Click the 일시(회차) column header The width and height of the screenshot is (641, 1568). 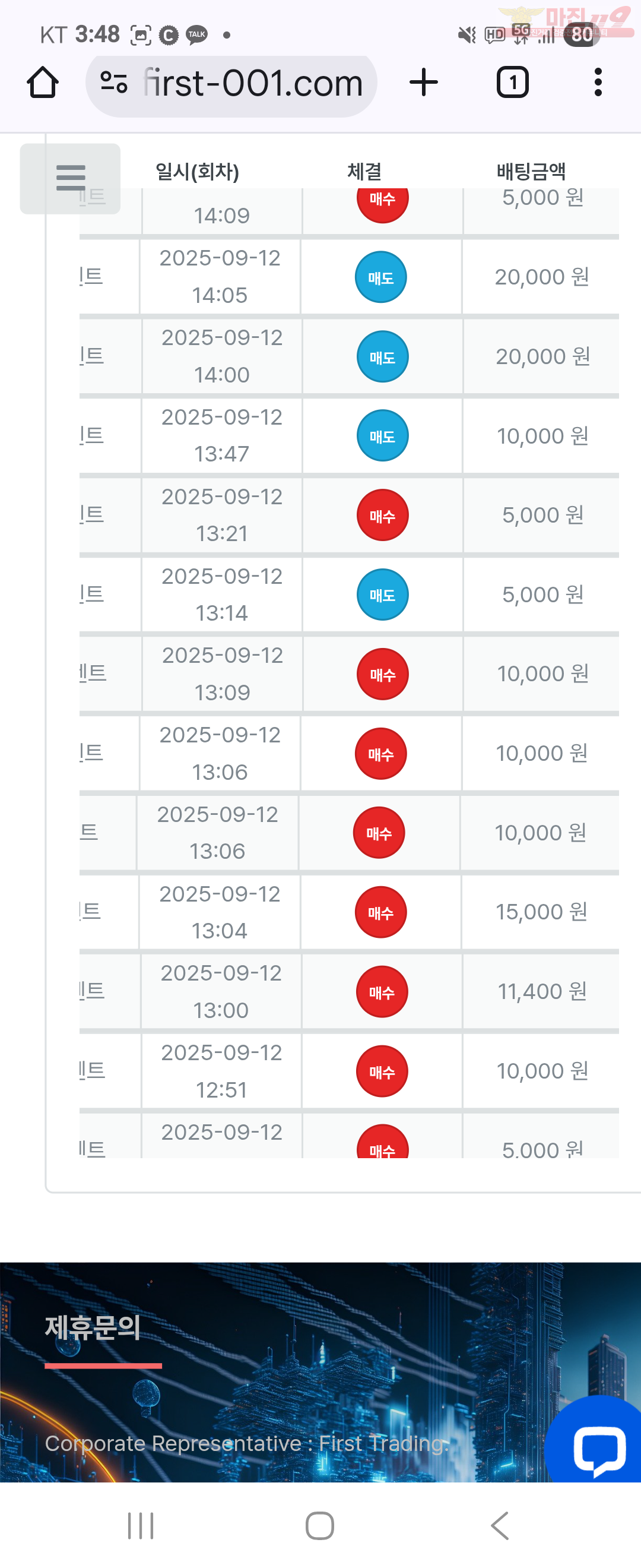point(197,172)
